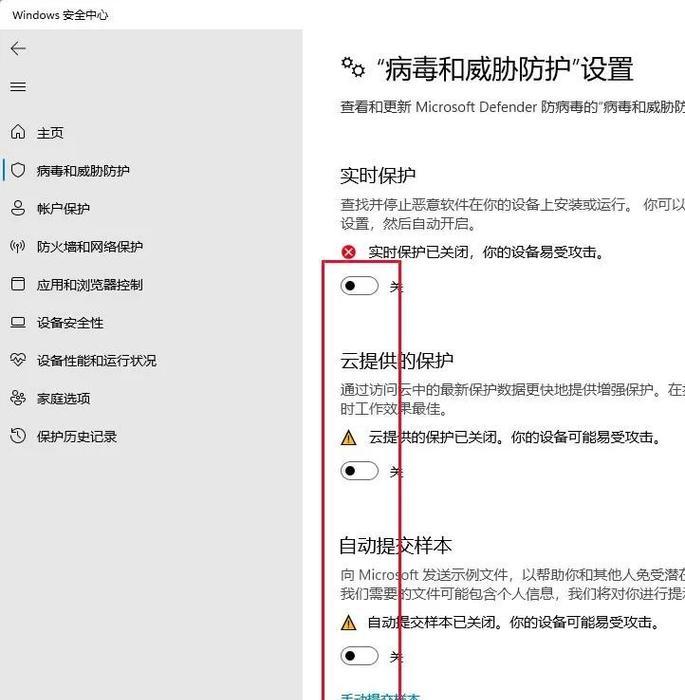Screen dimensions: 685x700
Task: Select 设备安全性 in the sidebar
Action: coord(70,322)
